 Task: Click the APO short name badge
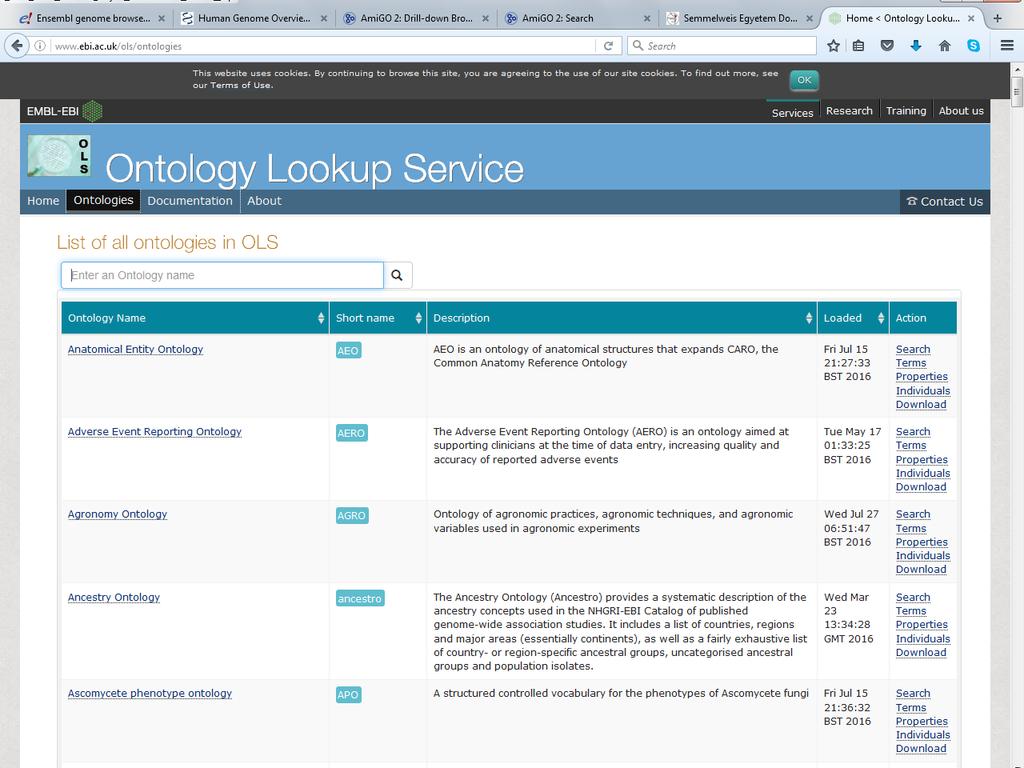pos(348,695)
